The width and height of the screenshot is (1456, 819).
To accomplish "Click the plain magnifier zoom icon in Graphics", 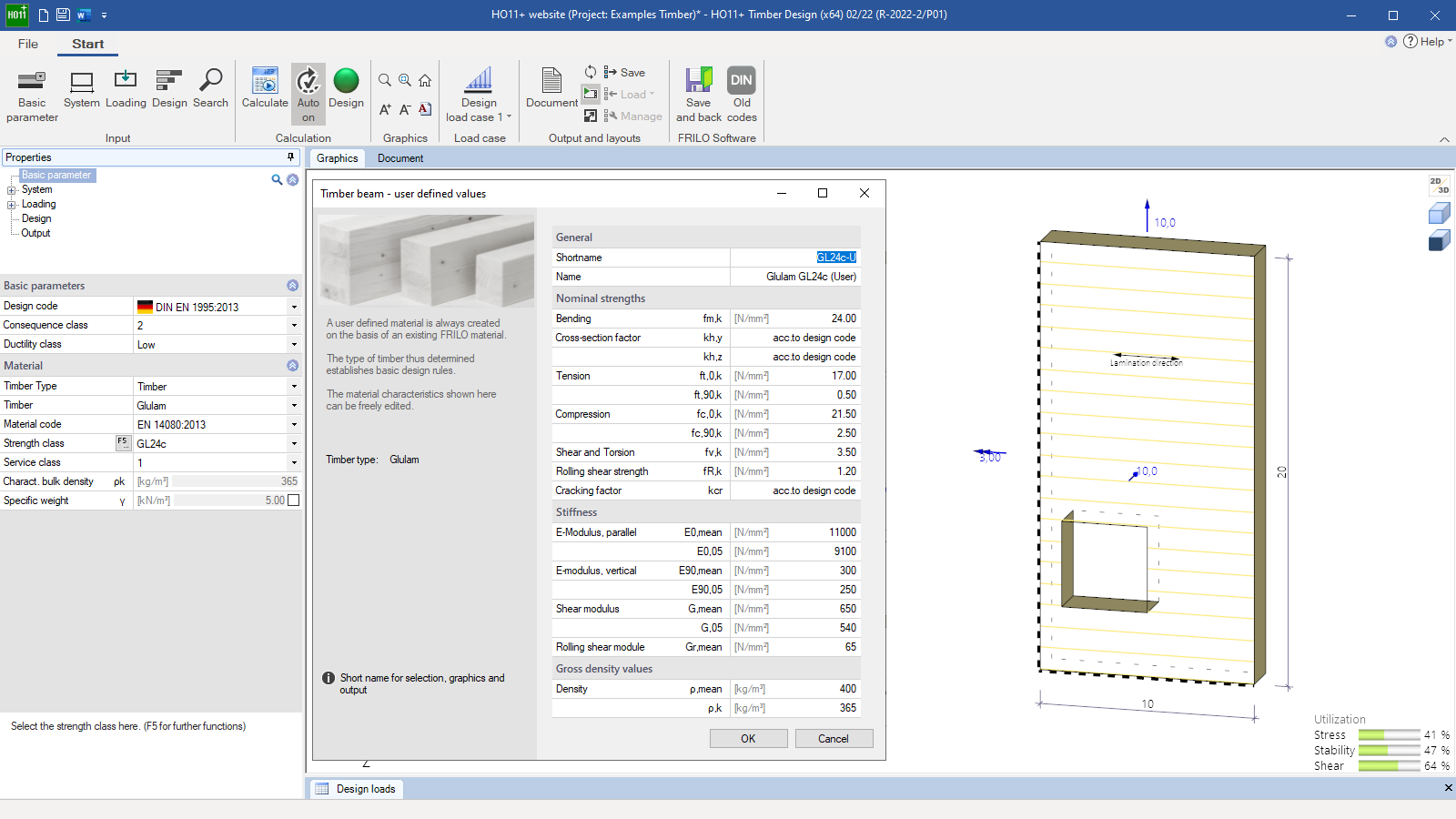I will click(x=385, y=80).
